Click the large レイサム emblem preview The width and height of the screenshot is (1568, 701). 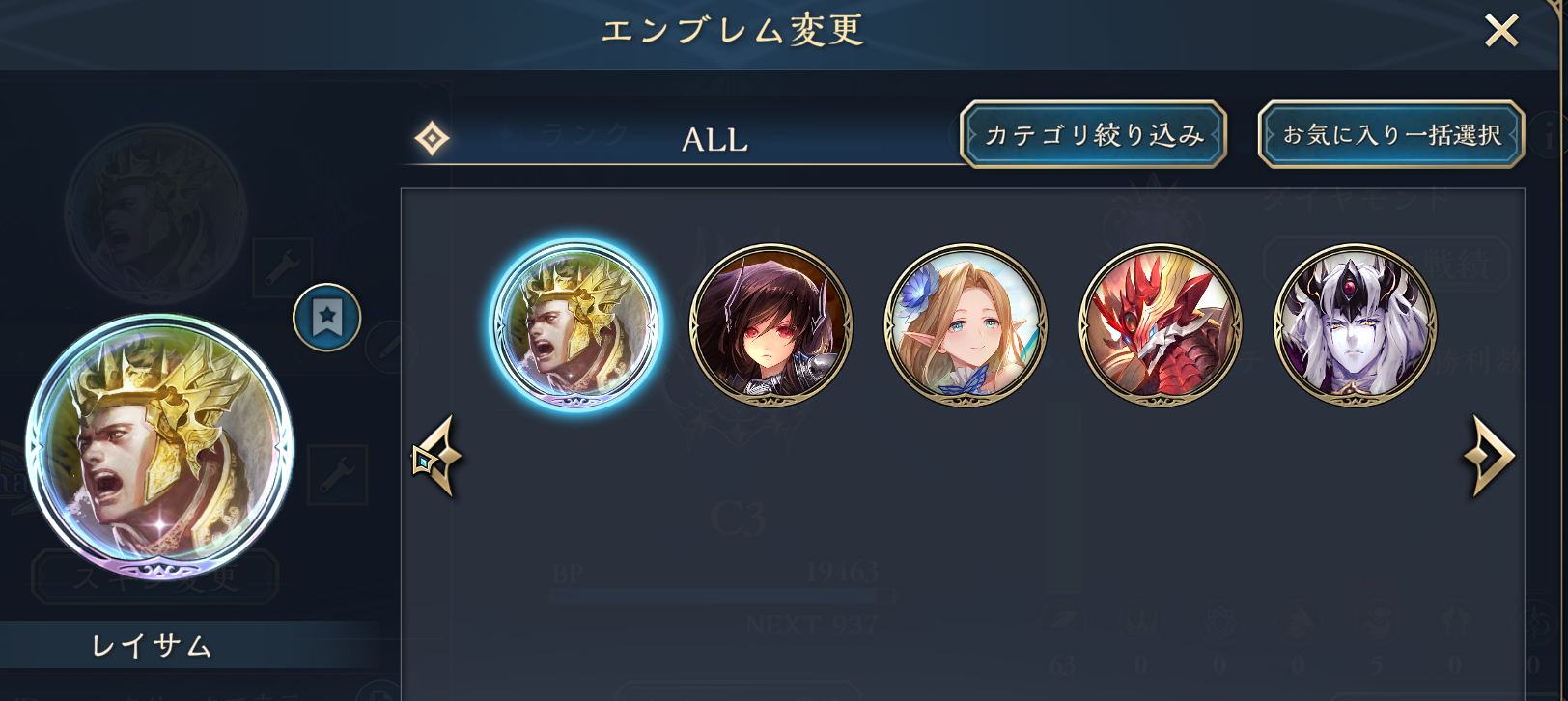(x=159, y=448)
